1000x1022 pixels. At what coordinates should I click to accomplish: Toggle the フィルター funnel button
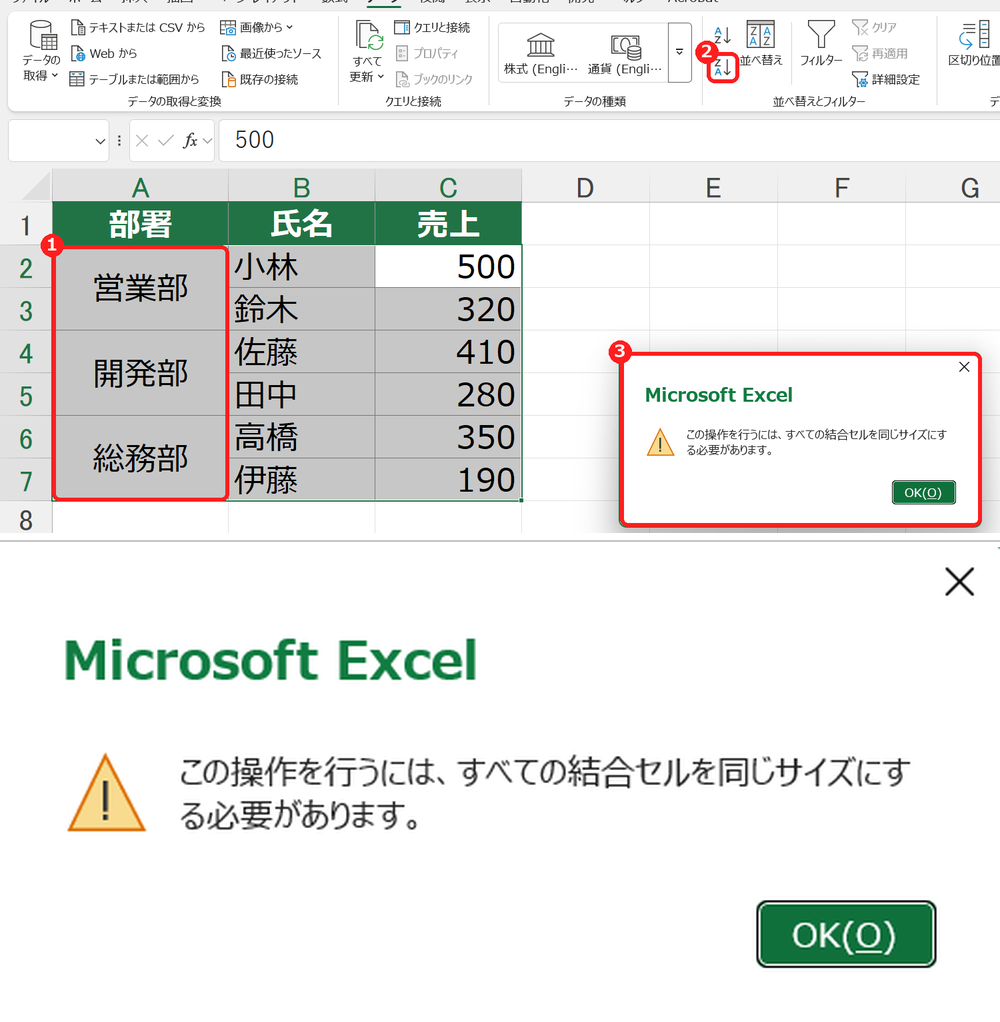pos(821,44)
